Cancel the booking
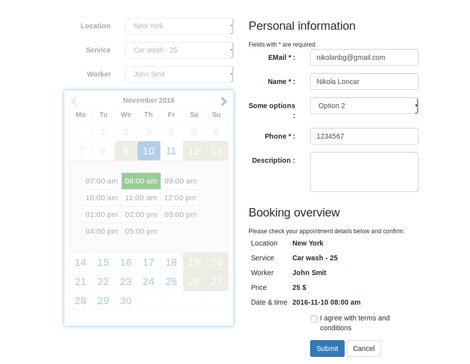Viewport: 470px width, 364px height. [364, 348]
